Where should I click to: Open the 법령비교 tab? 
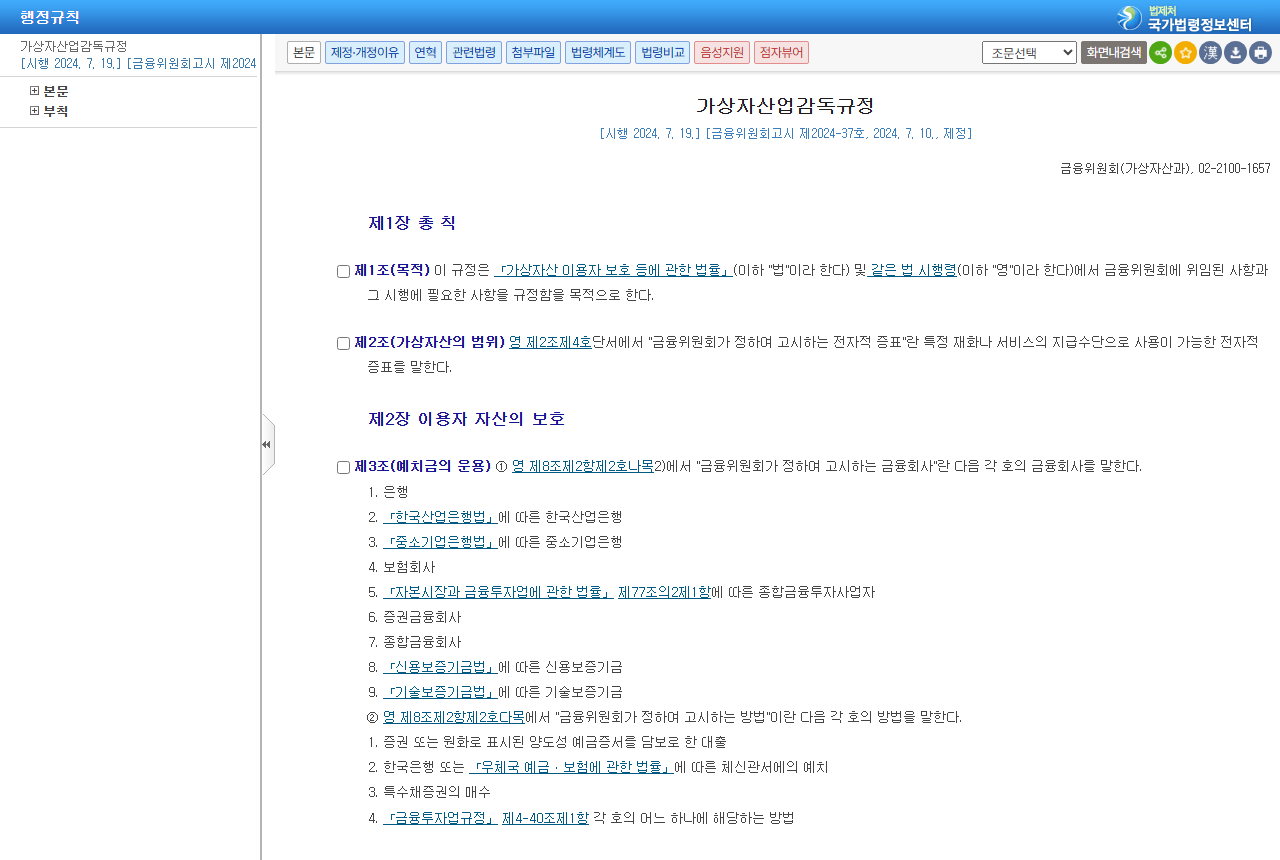point(662,52)
